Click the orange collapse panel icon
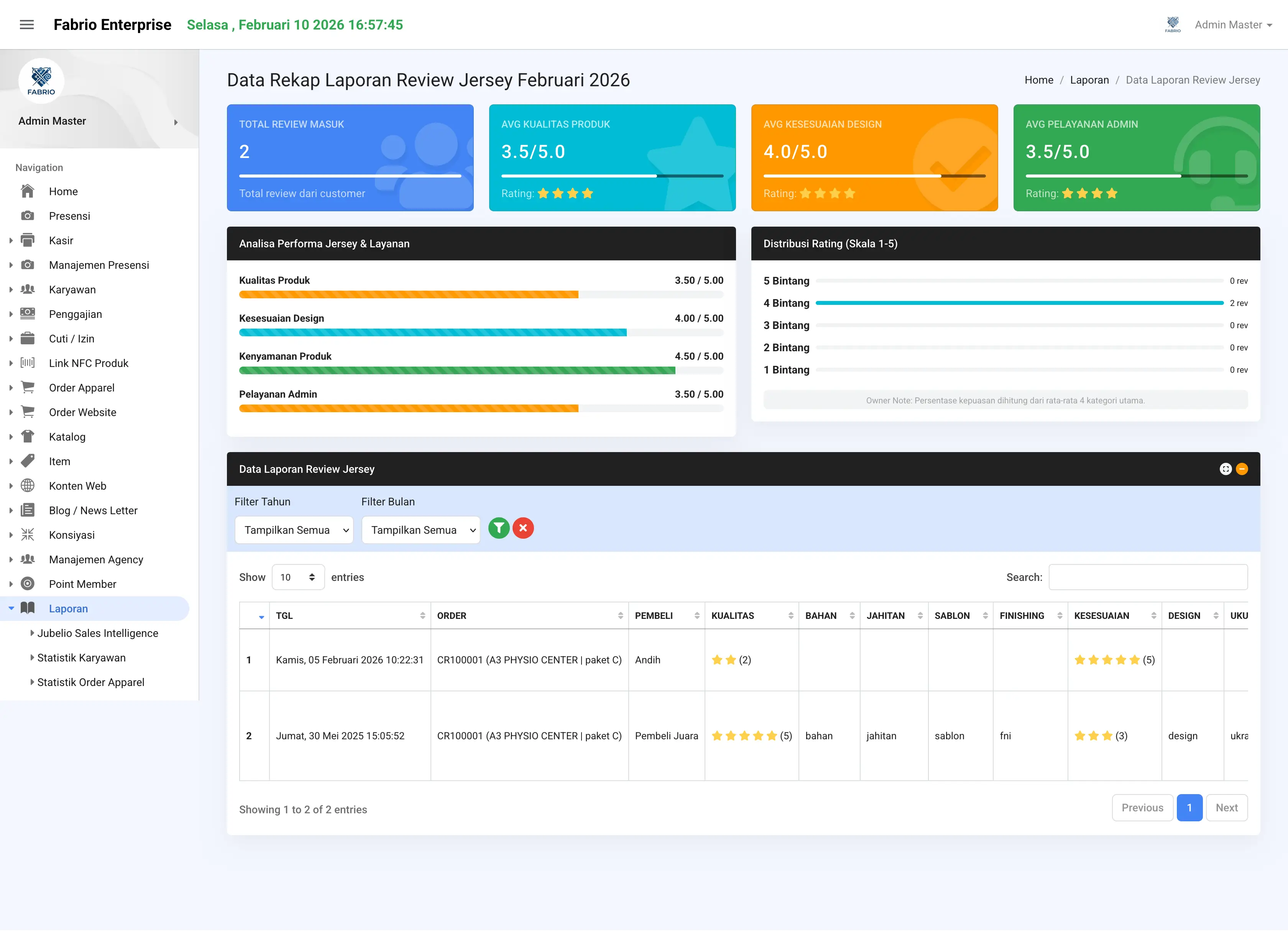The width and height of the screenshot is (1288, 931). 1242,469
